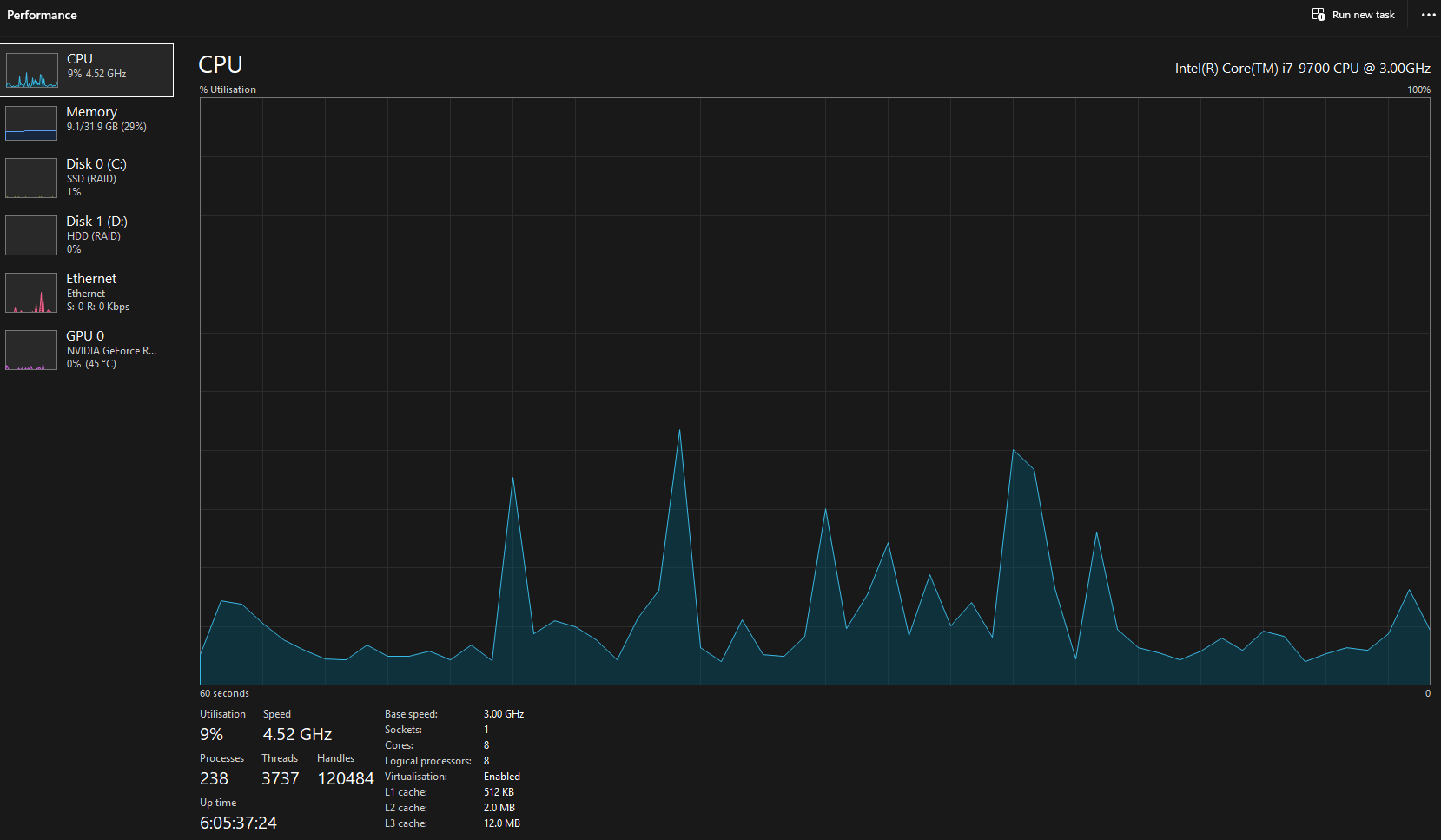Viewport: 1441px width, 840px height.
Task: Select the CPU mini graph thumbnail
Action: [32, 70]
